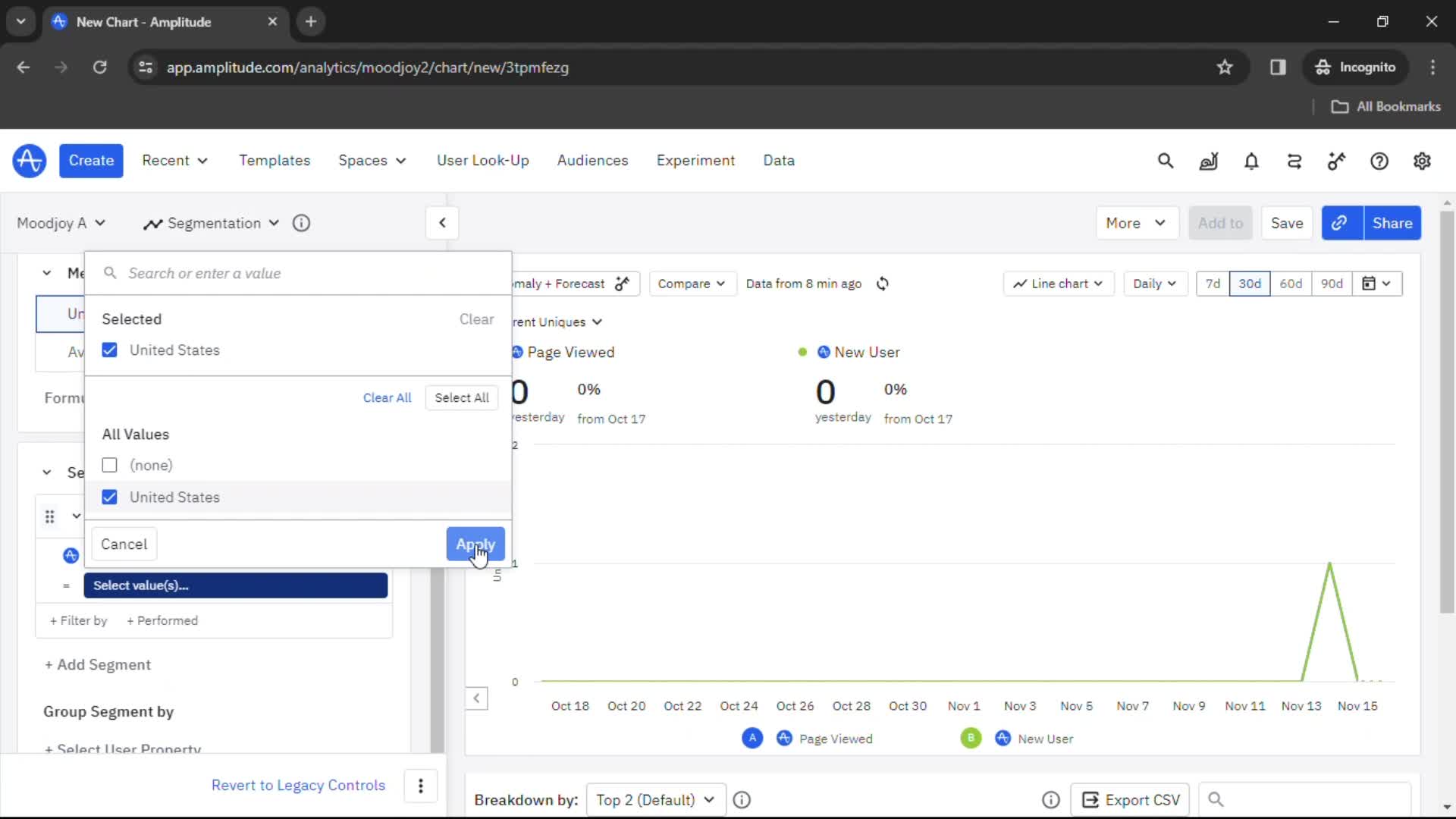Click Revert to Legacy Controls
The image size is (1456, 819).
[x=298, y=786]
